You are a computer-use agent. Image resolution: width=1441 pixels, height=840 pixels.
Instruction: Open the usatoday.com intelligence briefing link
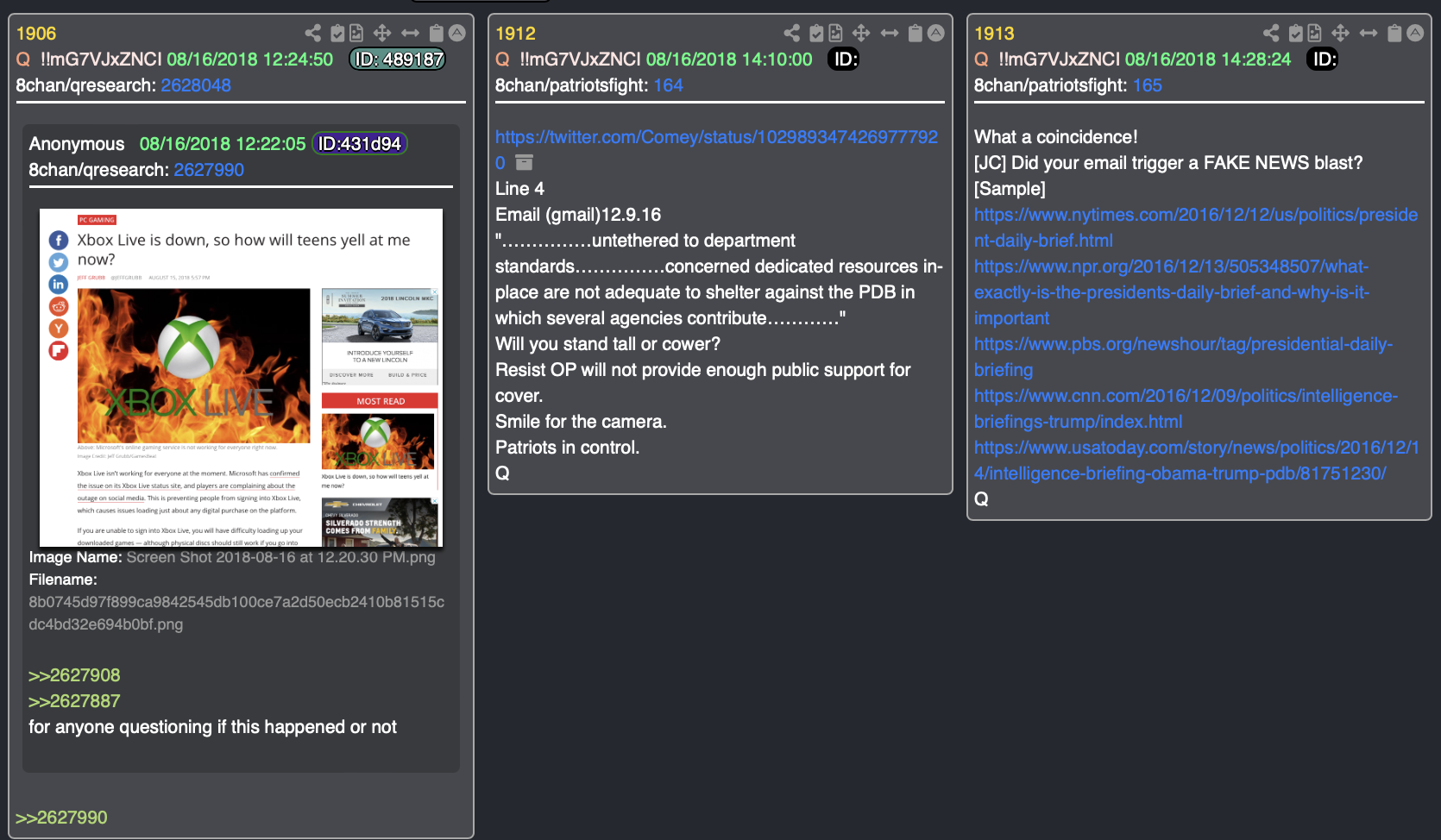tap(1197, 461)
